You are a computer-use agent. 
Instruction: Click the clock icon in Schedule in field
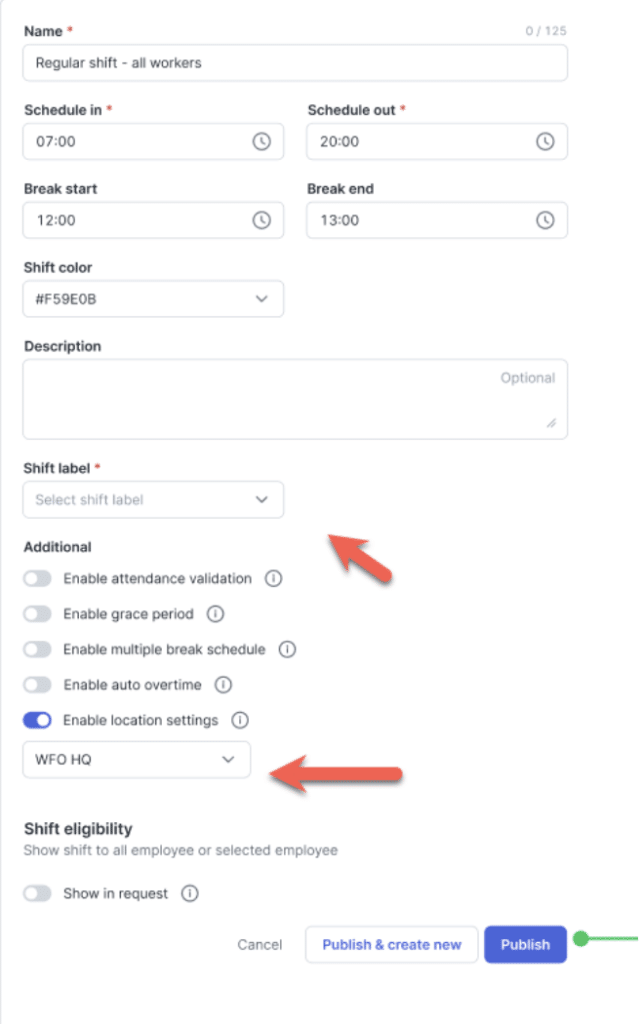(261, 142)
